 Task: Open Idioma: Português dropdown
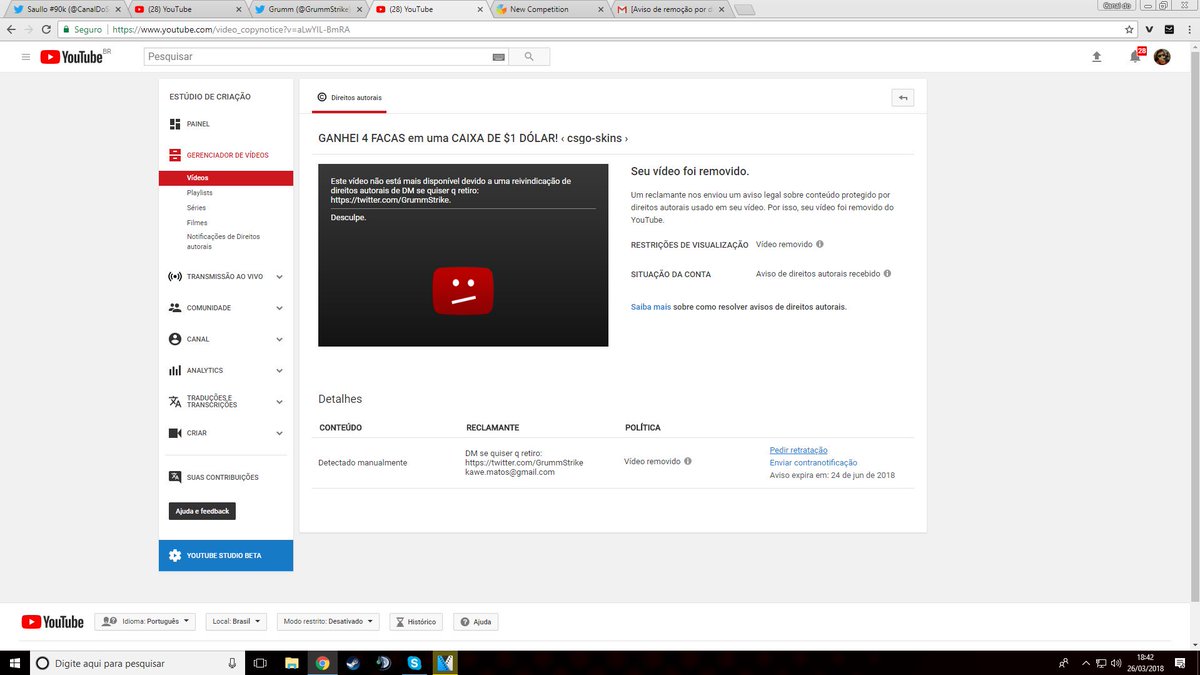[145, 621]
